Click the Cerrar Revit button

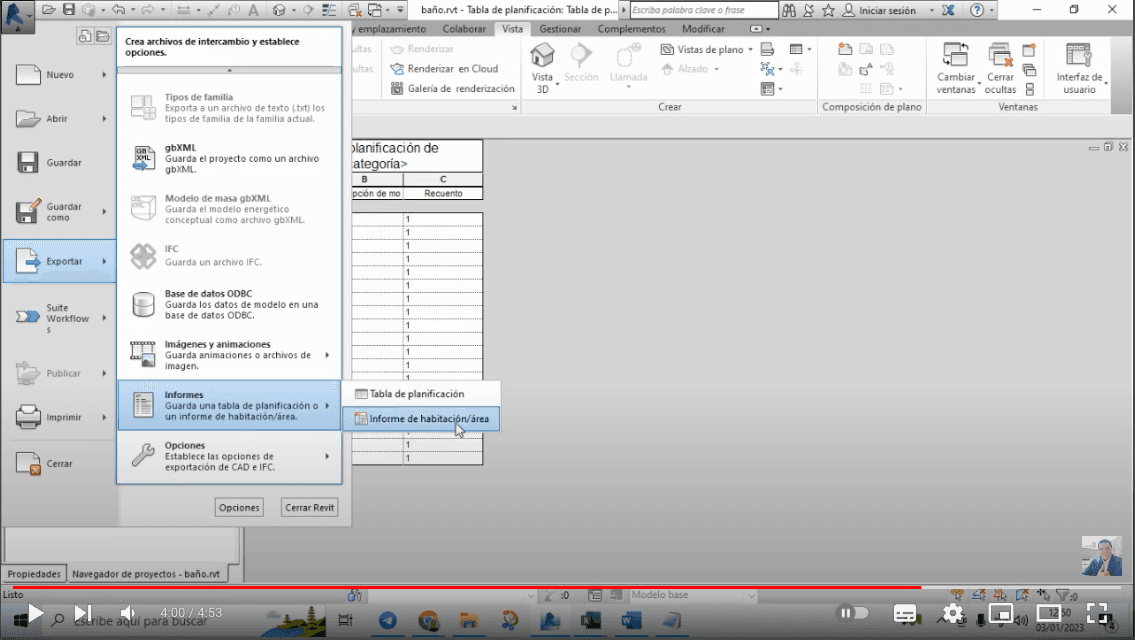click(309, 508)
